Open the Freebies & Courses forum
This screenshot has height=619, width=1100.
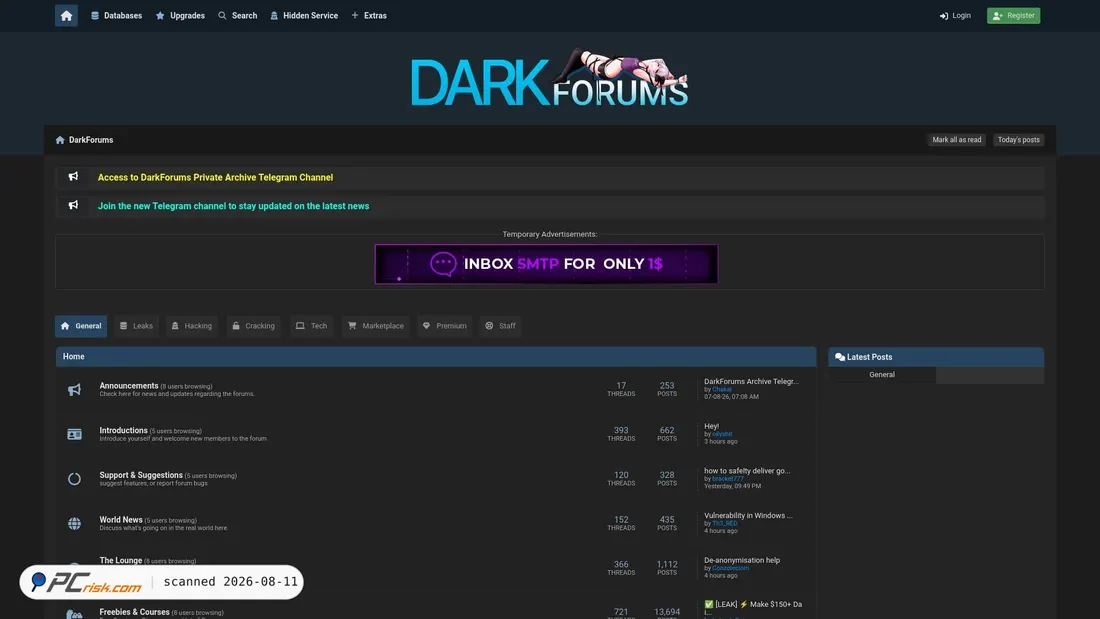[135, 612]
